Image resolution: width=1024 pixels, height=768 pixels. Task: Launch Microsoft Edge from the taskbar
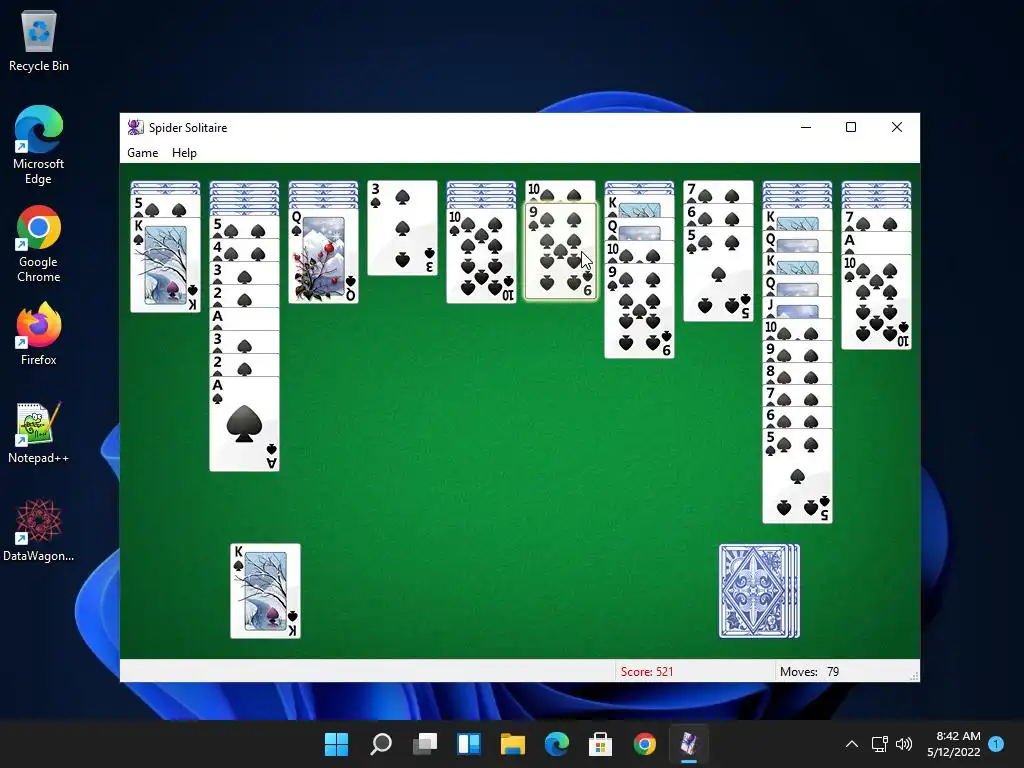556,744
